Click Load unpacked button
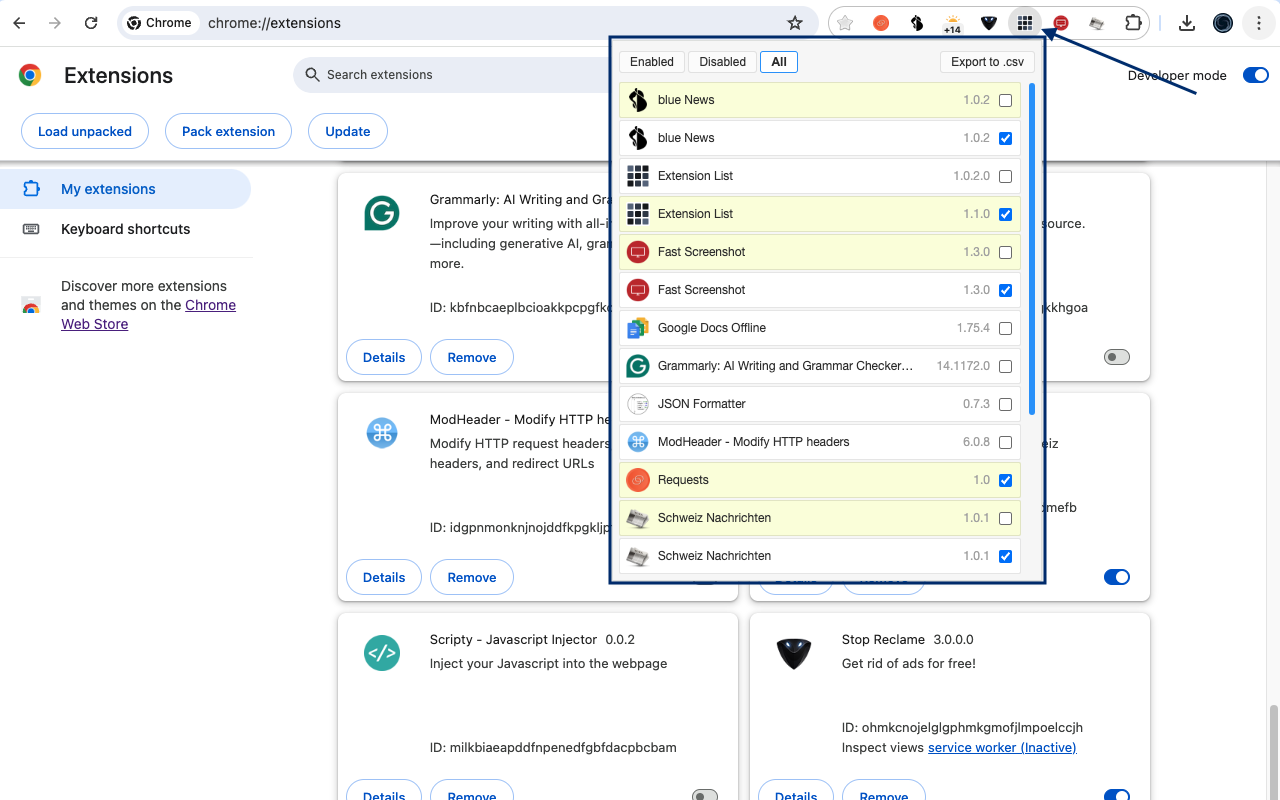This screenshot has width=1280, height=800. pos(85,131)
